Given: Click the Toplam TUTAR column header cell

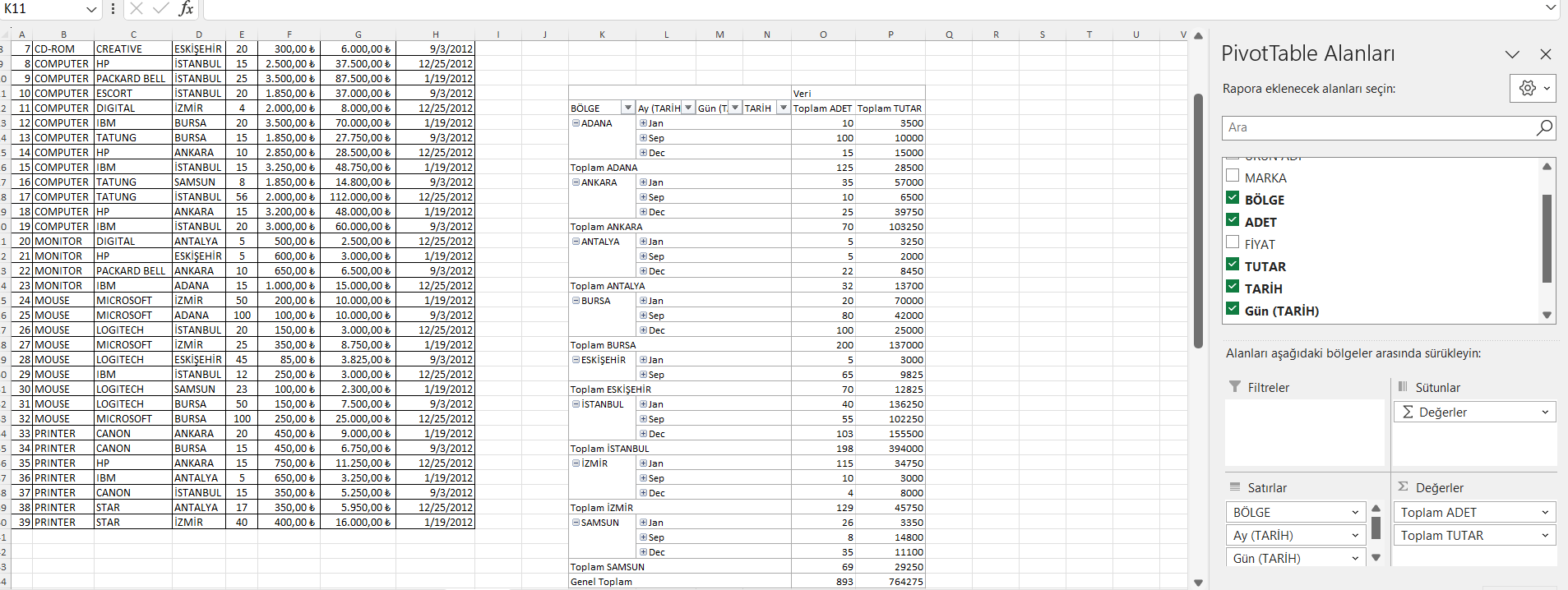Looking at the screenshot, I should pos(890,108).
